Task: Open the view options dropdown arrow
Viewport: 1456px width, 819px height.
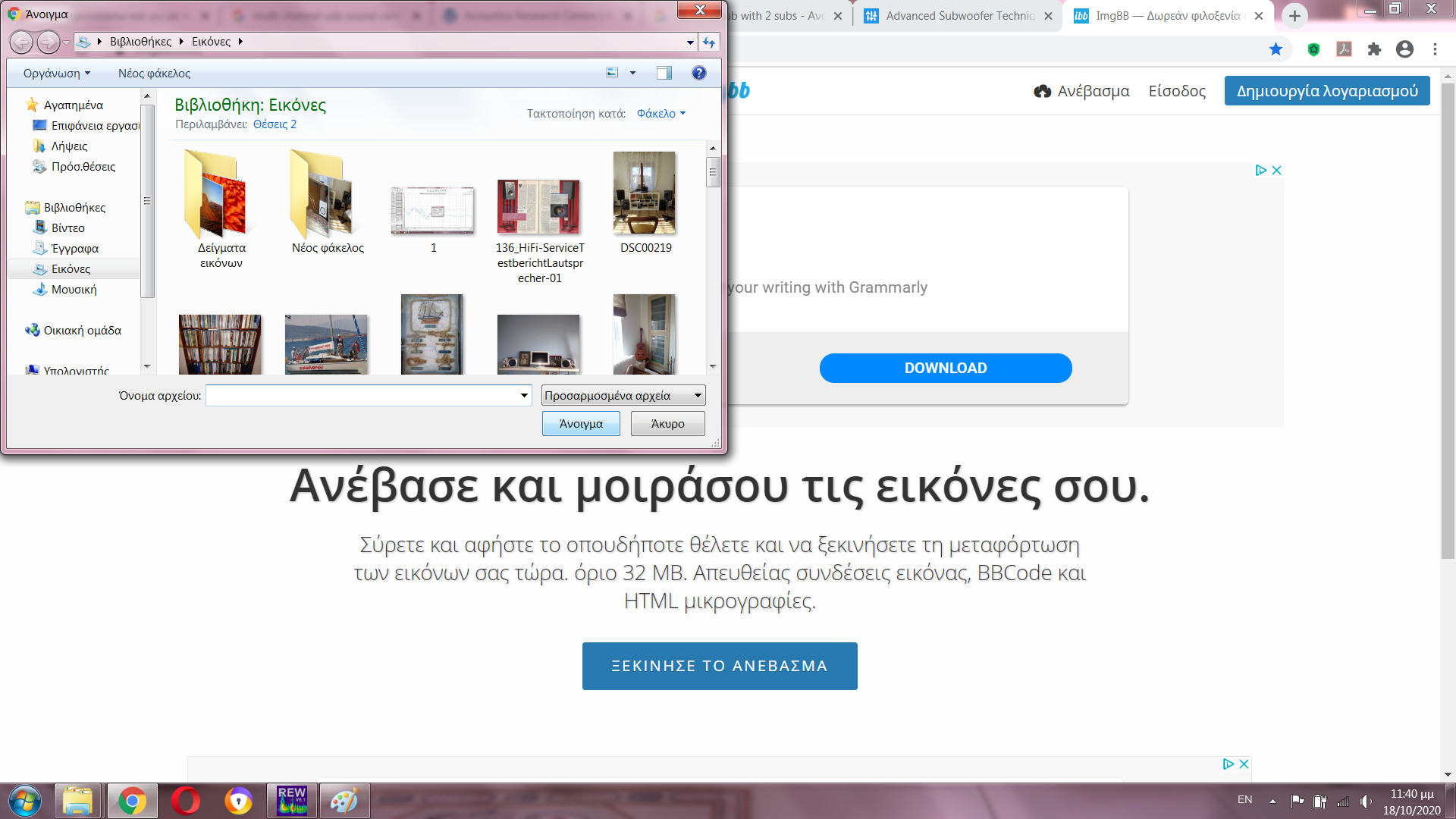Action: click(632, 73)
